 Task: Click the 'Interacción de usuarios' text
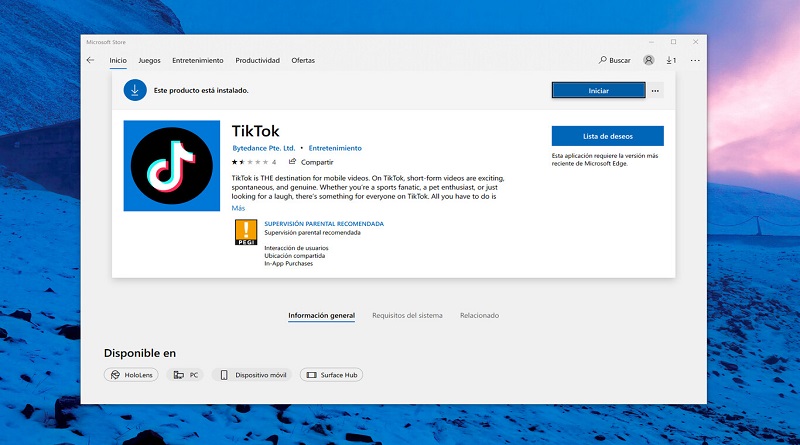coord(296,248)
